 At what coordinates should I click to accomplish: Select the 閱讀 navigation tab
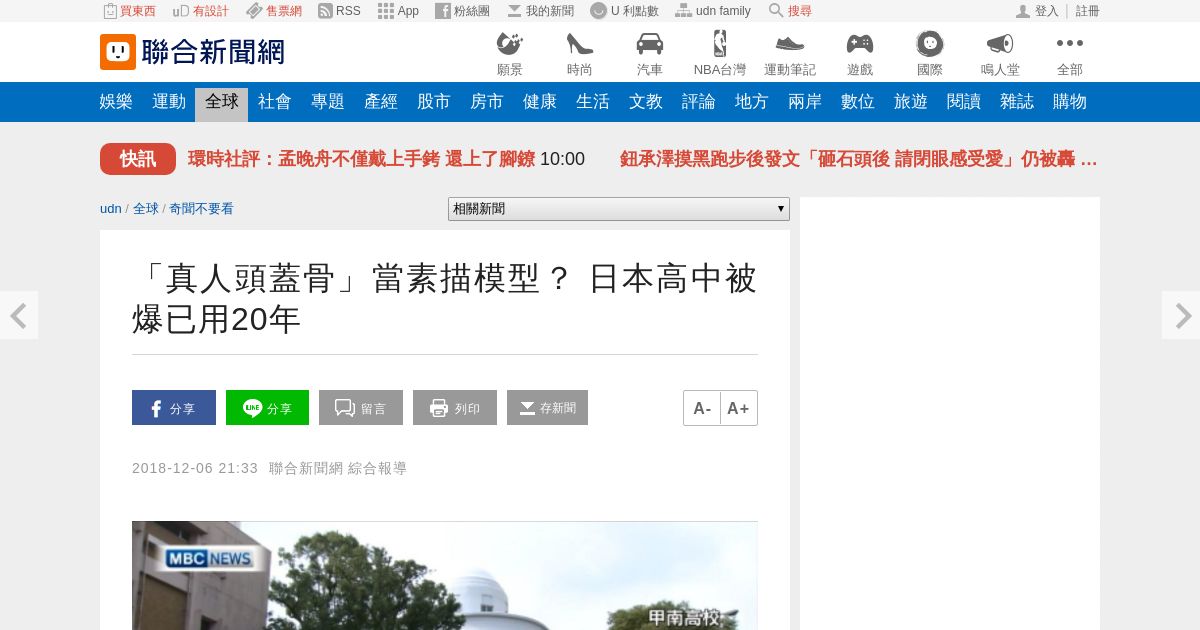[x=964, y=102]
